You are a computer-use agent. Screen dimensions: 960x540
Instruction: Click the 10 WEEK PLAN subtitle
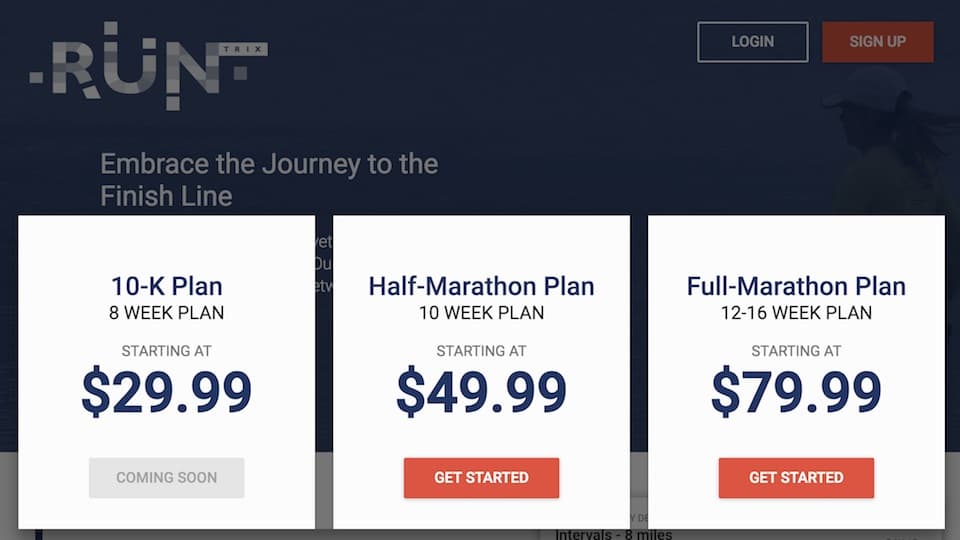(481, 313)
